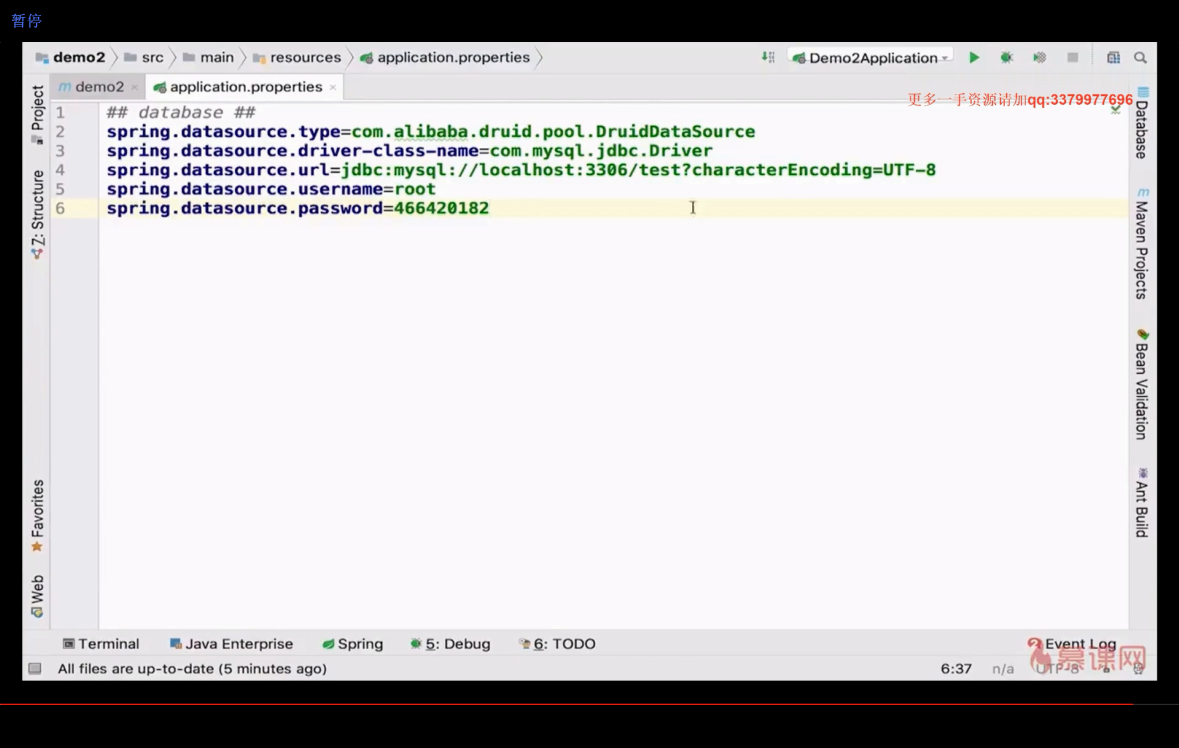This screenshot has height=748, width=1179.
Task: Open the Database tool window
Action: tap(1142, 123)
